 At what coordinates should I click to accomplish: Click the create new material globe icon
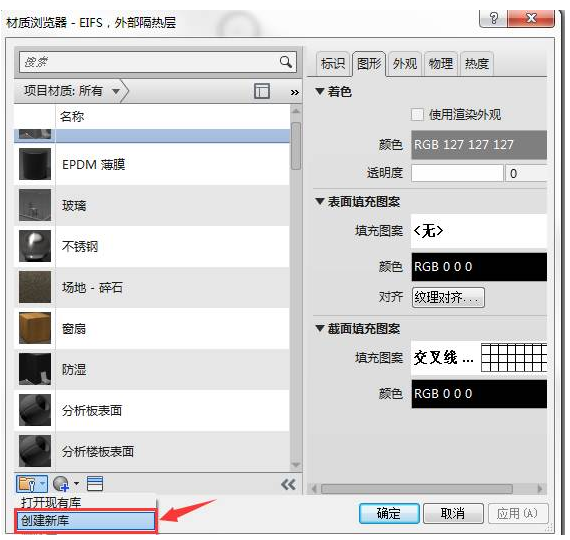pos(61,484)
